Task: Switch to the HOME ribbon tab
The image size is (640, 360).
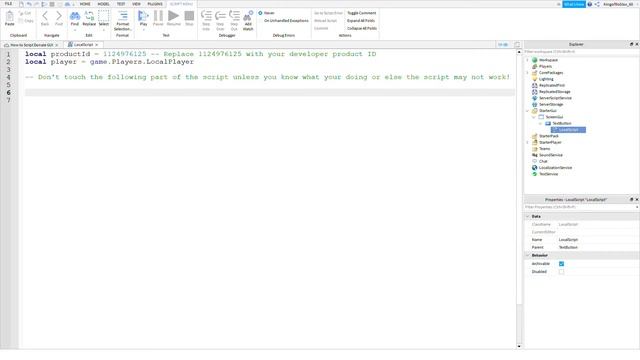Action: [85, 4]
